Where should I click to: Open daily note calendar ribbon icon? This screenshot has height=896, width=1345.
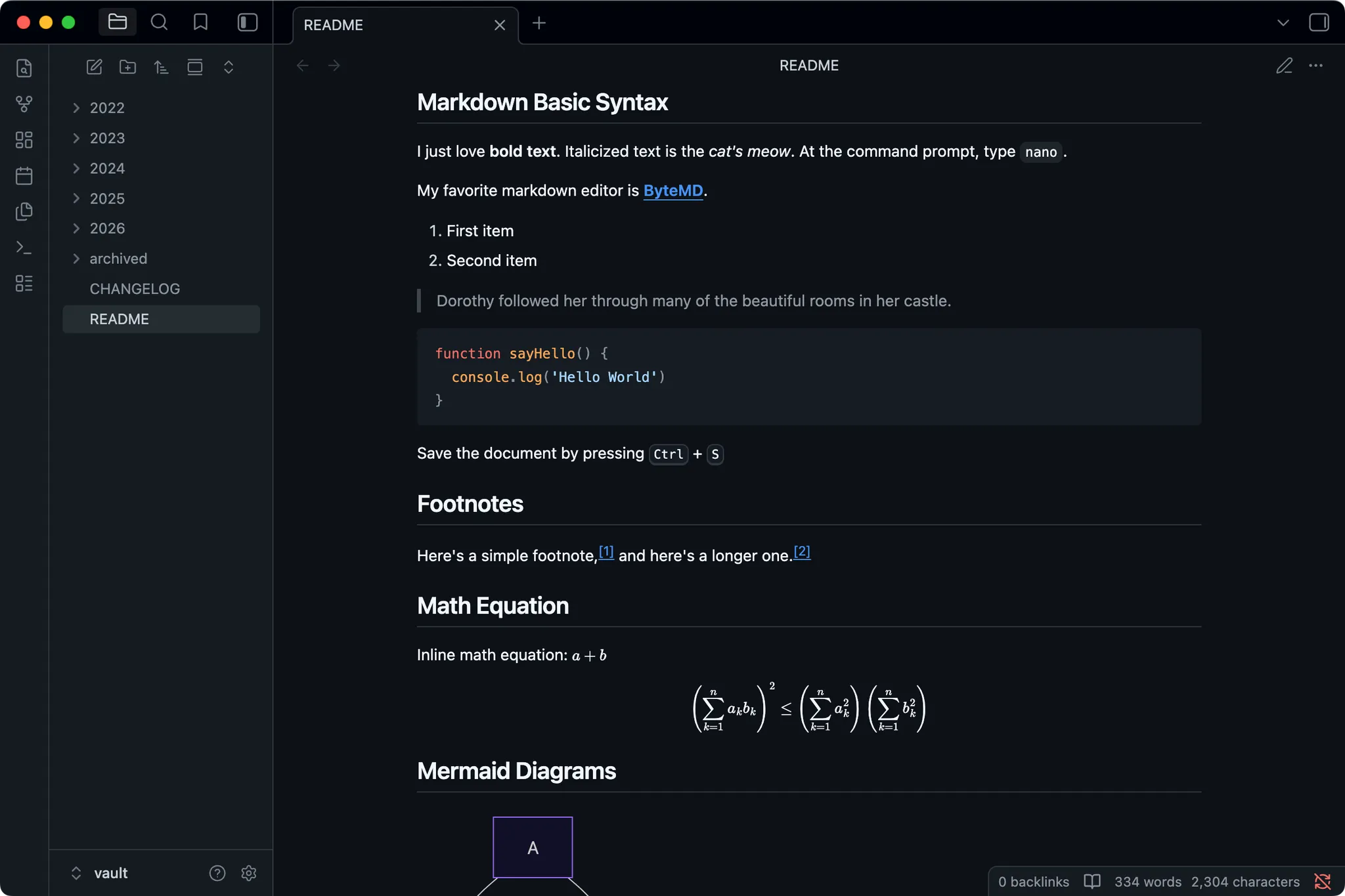24,176
